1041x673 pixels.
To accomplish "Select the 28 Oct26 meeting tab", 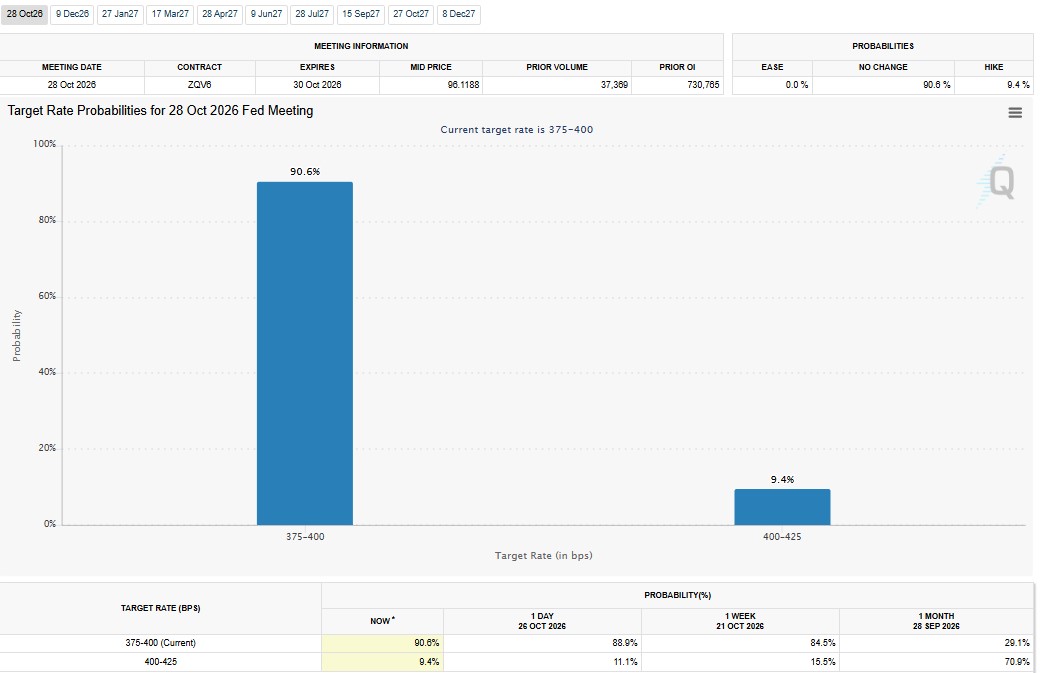I will point(25,14).
